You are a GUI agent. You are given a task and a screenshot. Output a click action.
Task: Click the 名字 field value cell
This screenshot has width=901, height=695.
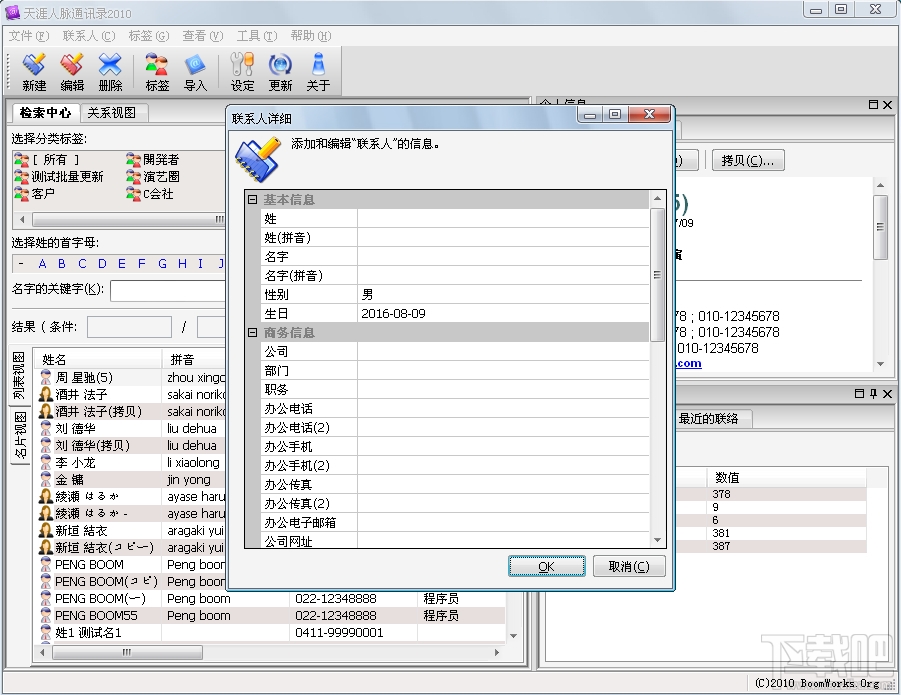coord(503,256)
